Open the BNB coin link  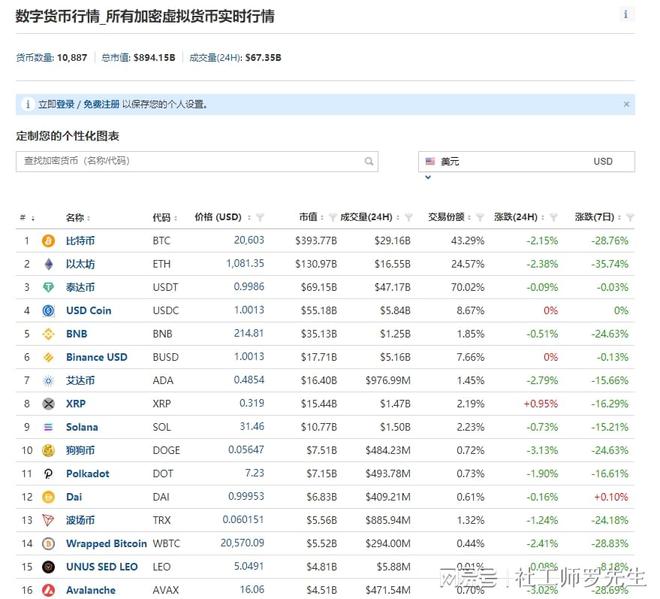pyautogui.click(x=77, y=334)
